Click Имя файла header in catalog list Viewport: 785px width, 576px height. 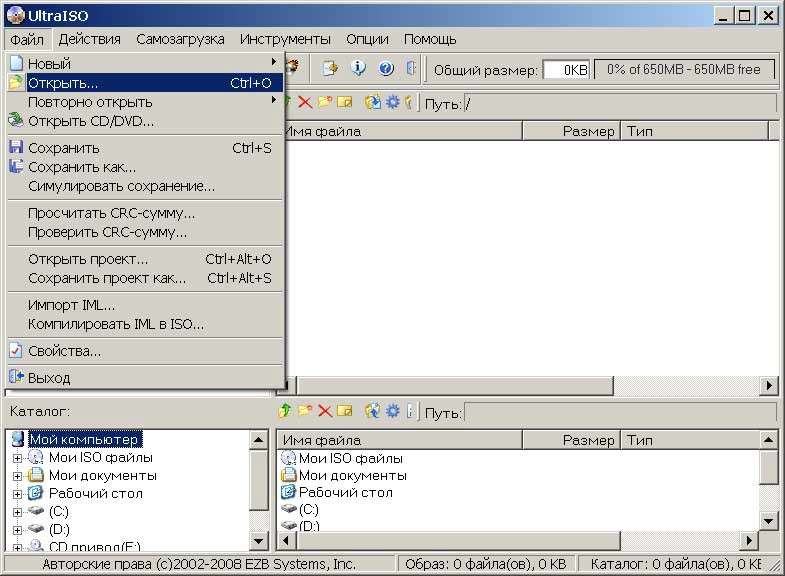[400, 440]
